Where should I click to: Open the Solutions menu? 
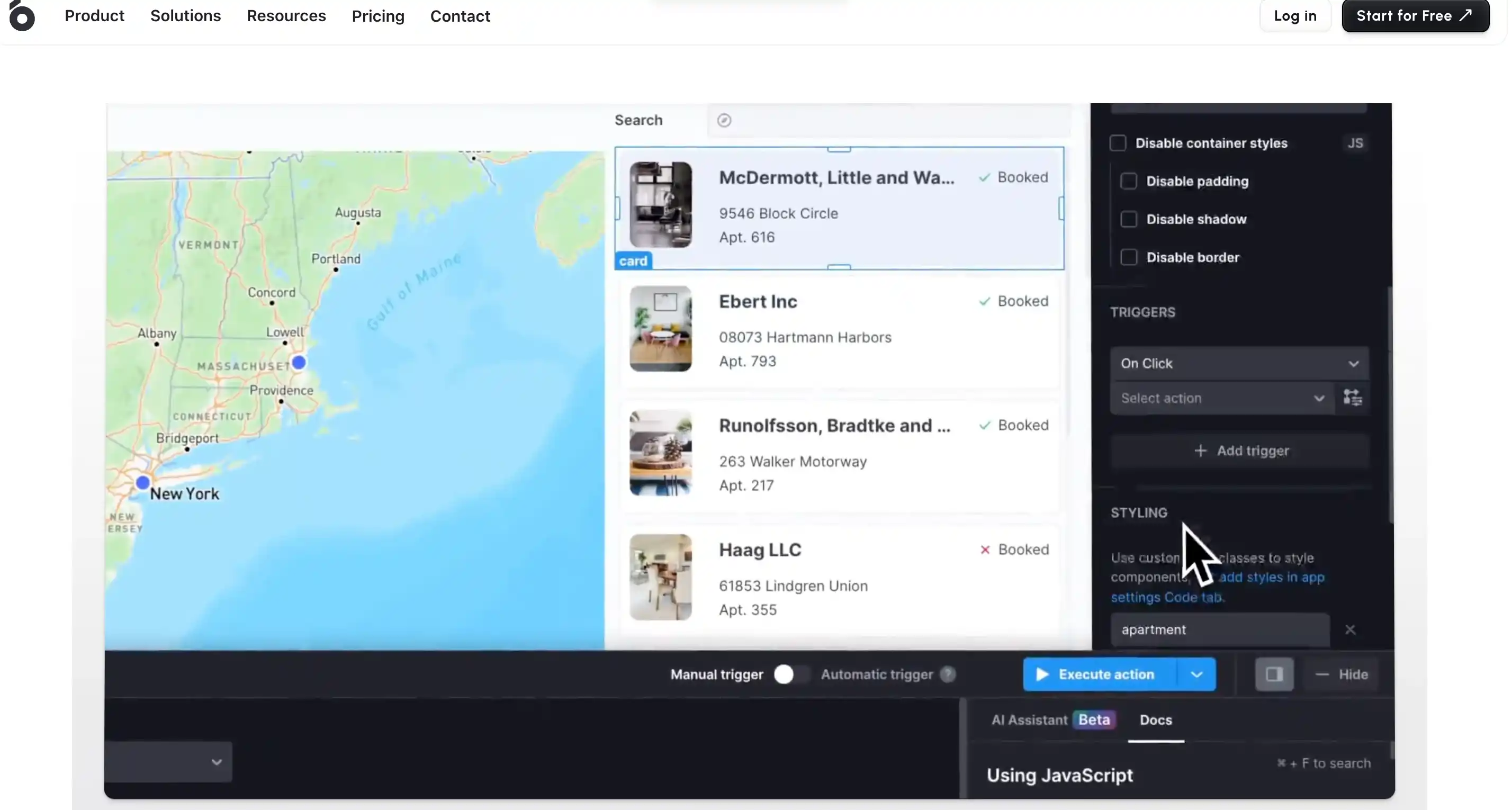pos(185,16)
